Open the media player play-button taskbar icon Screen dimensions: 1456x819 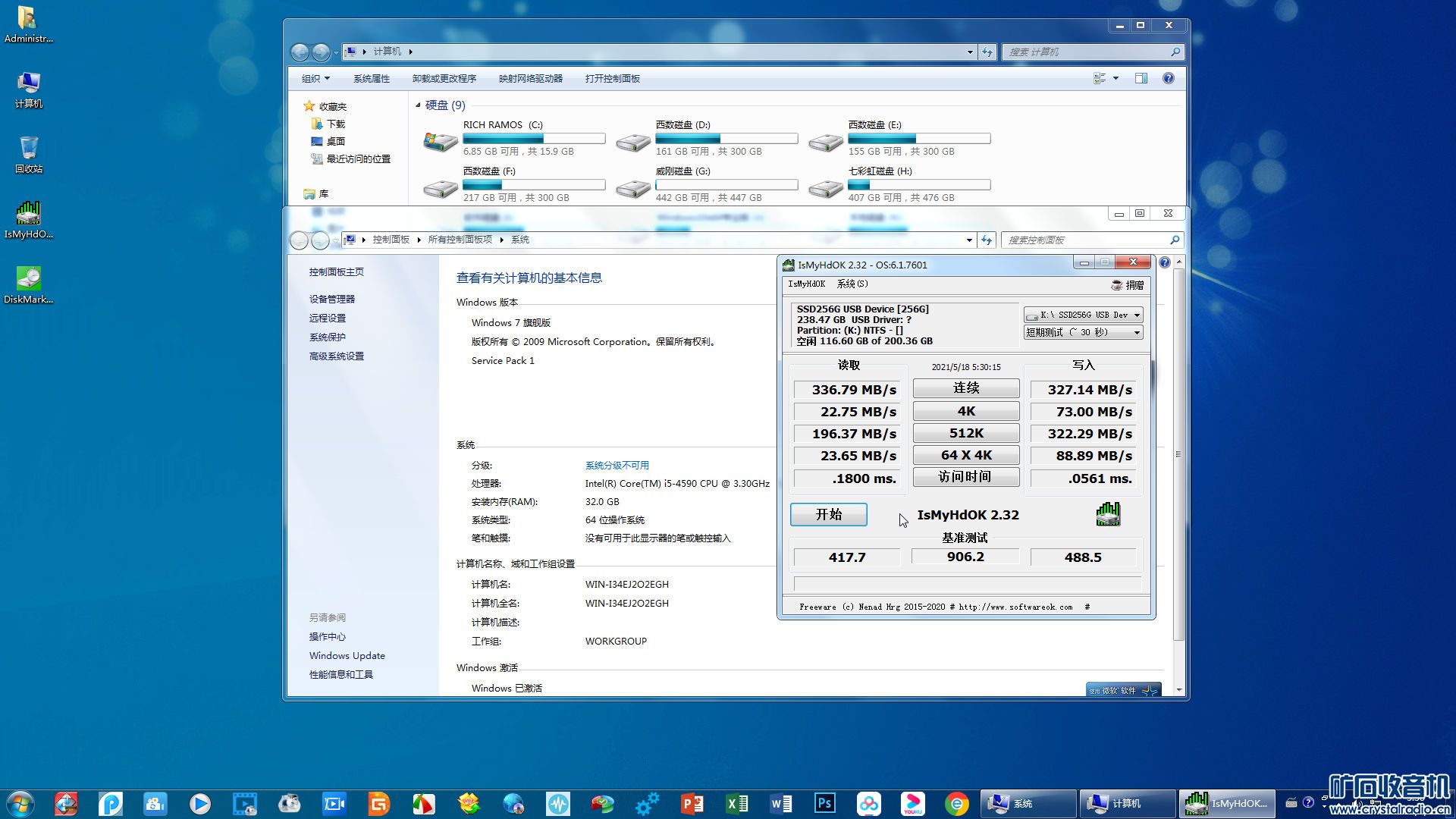pyautogui.click(x=200, y=804)
